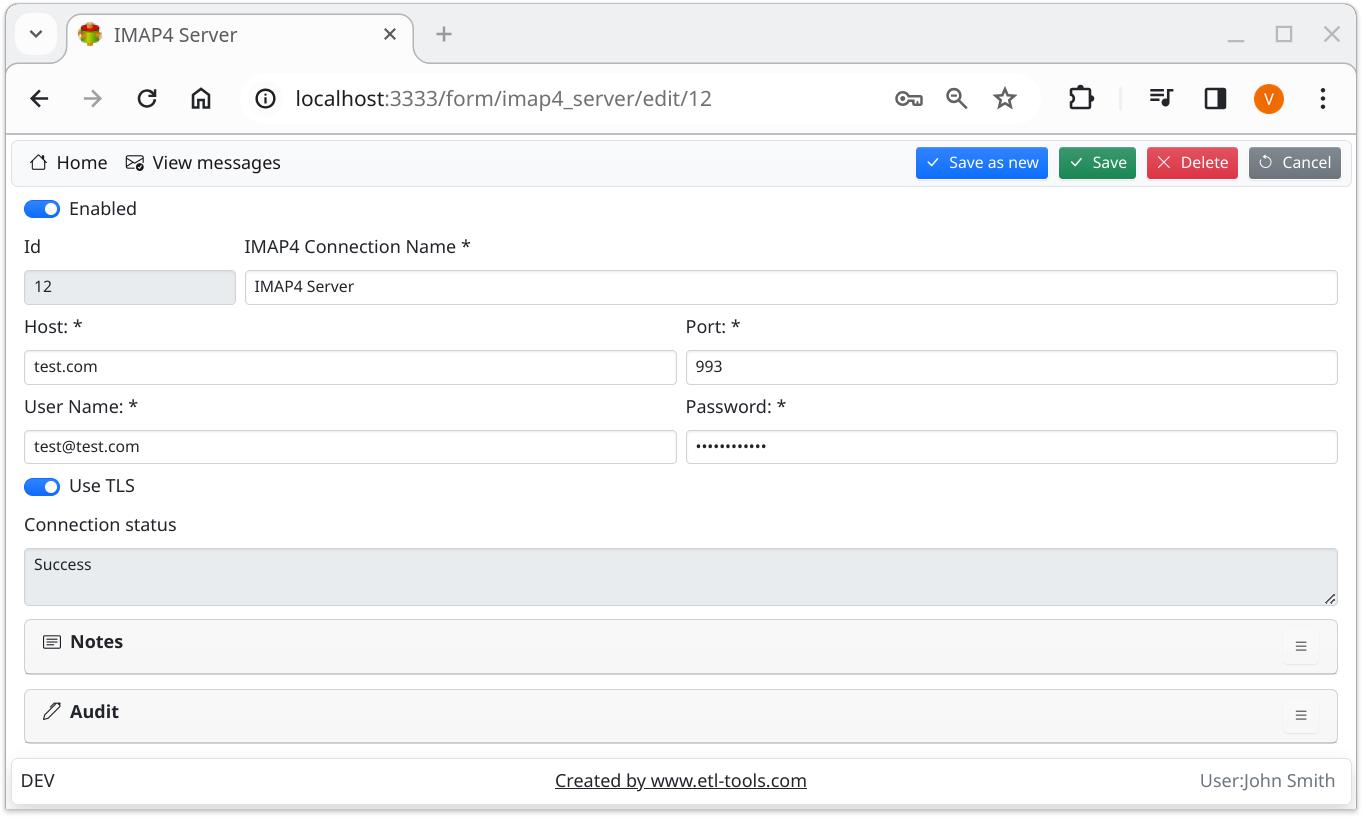
Task: Click the Connection status text area
Action: (680, 577)
